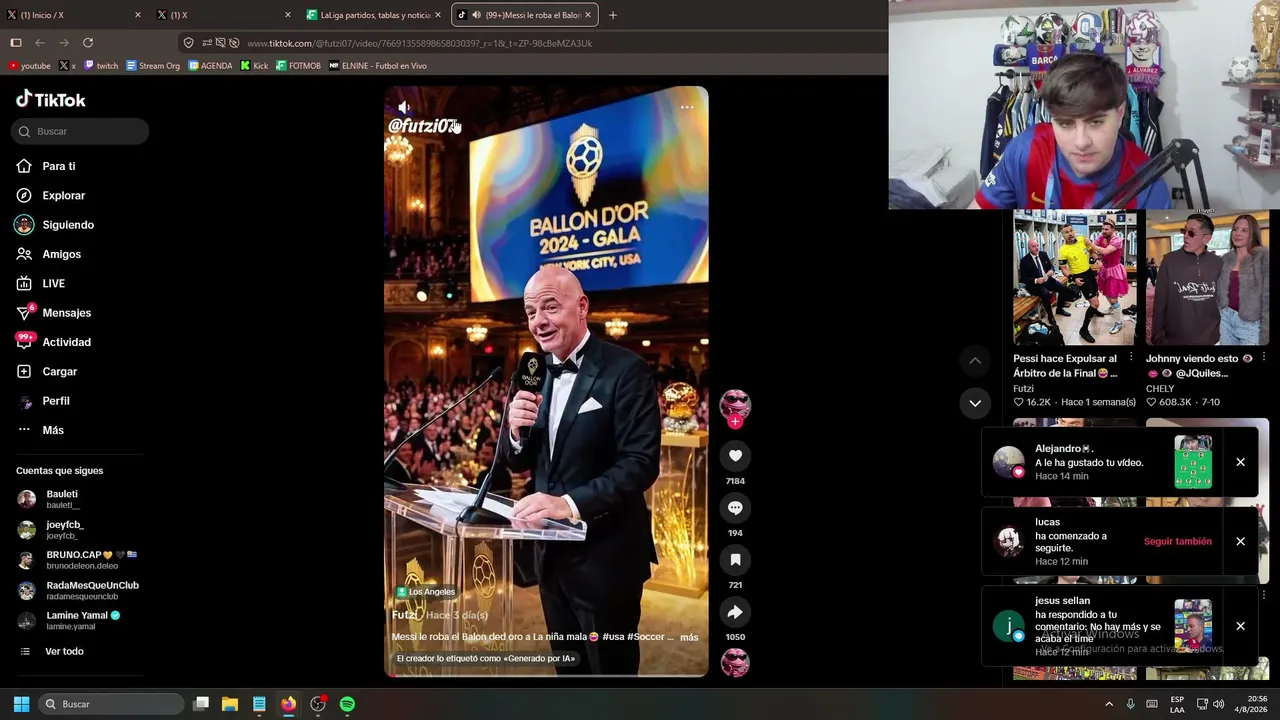Open the AGENDA bookmark
The height and width of the screenshot is (720, 1280).
coord(210,66)
